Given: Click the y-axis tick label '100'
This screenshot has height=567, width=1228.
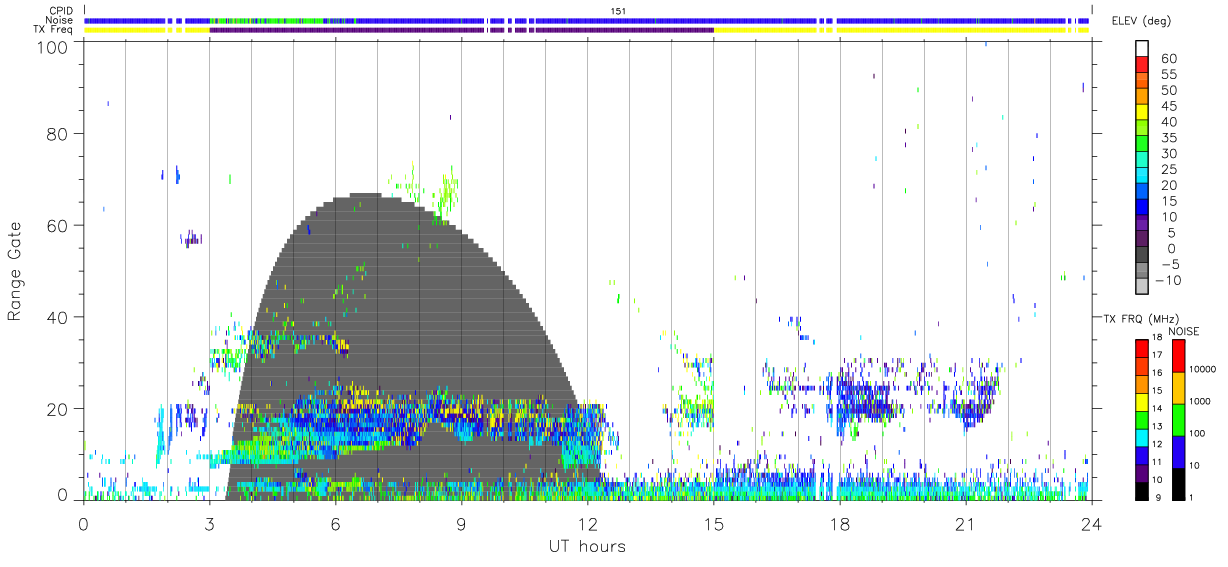Looking at the screenshot, I should click(x=53, y=46).
